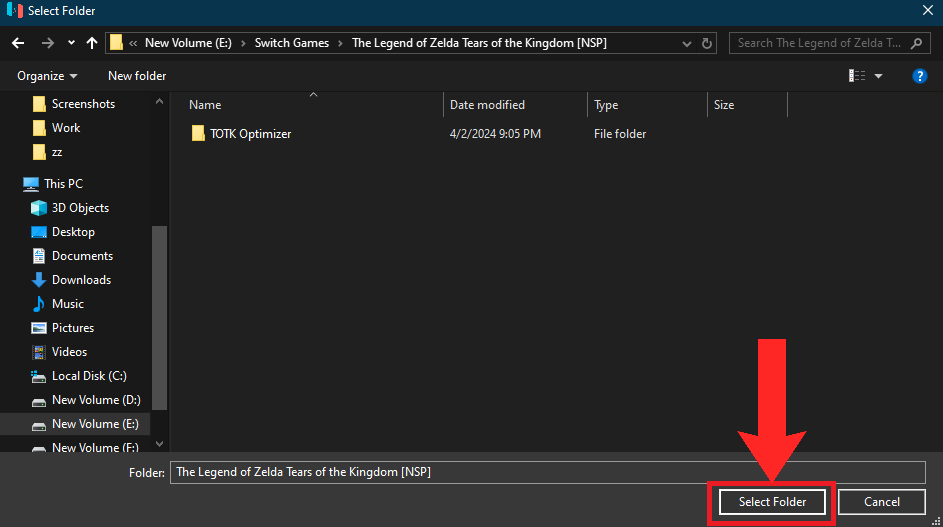Click the sidebar vertical scrollbar thumb
Screen dimensions: 943x527
159,318
